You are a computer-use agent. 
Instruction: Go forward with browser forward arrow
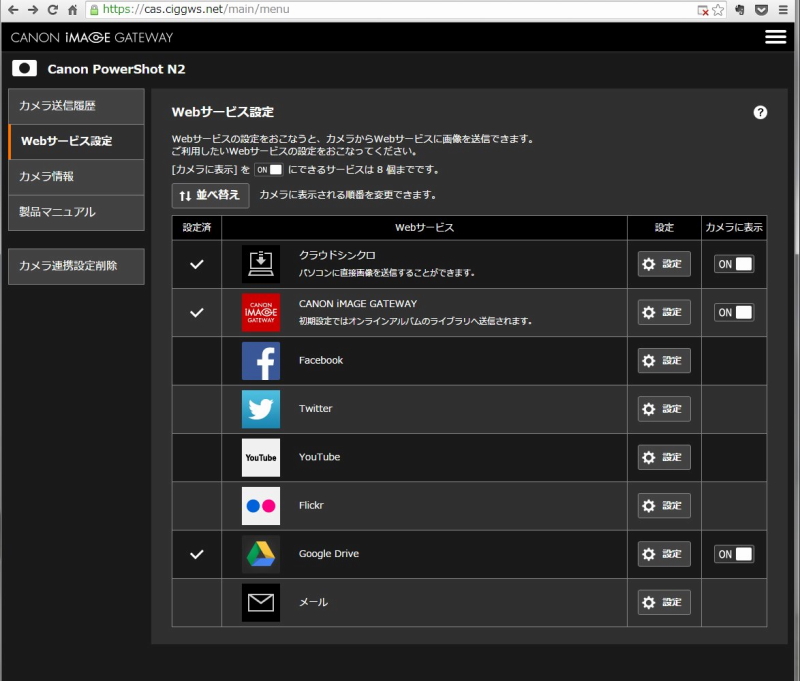tap(33, 9)
